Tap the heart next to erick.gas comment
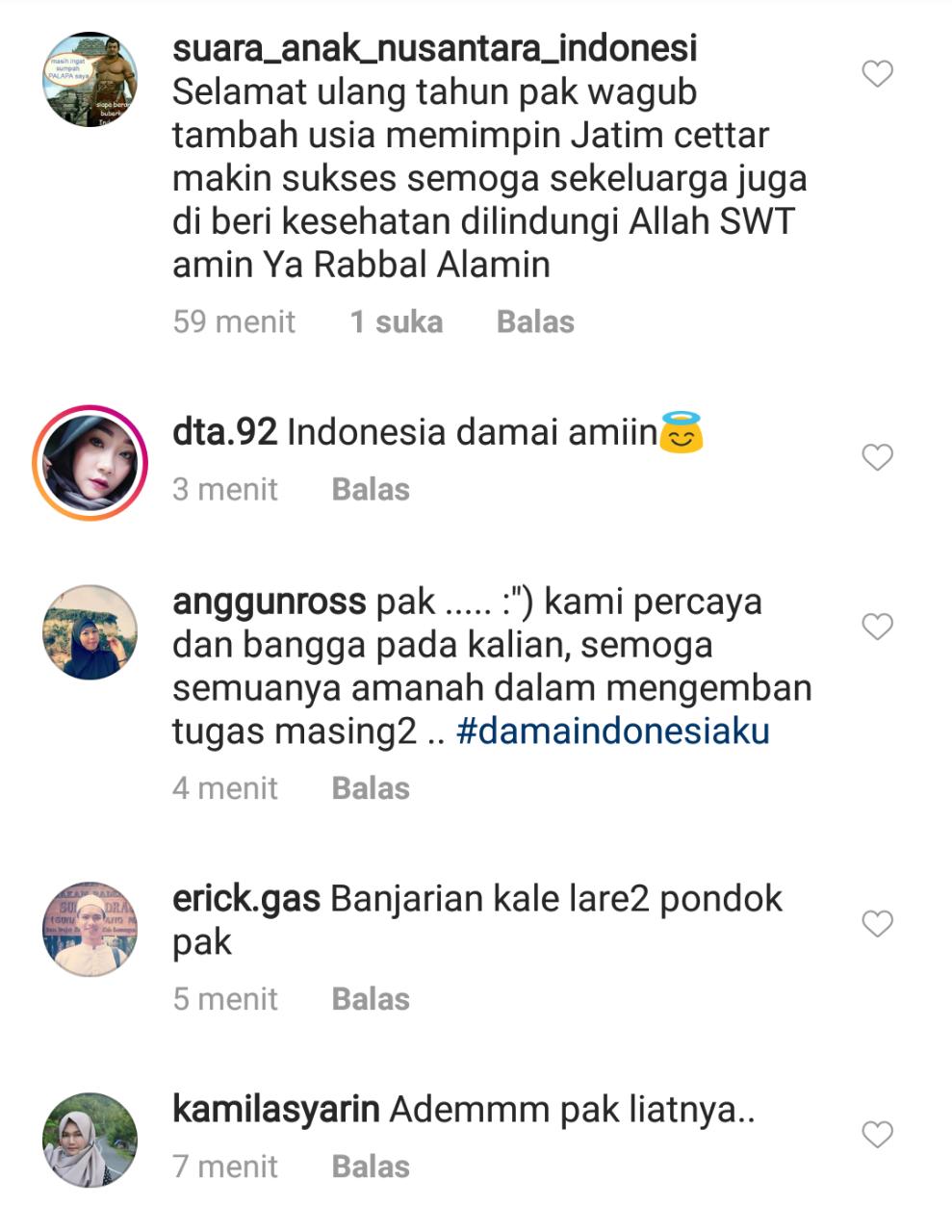 click(x=877, y=924)
